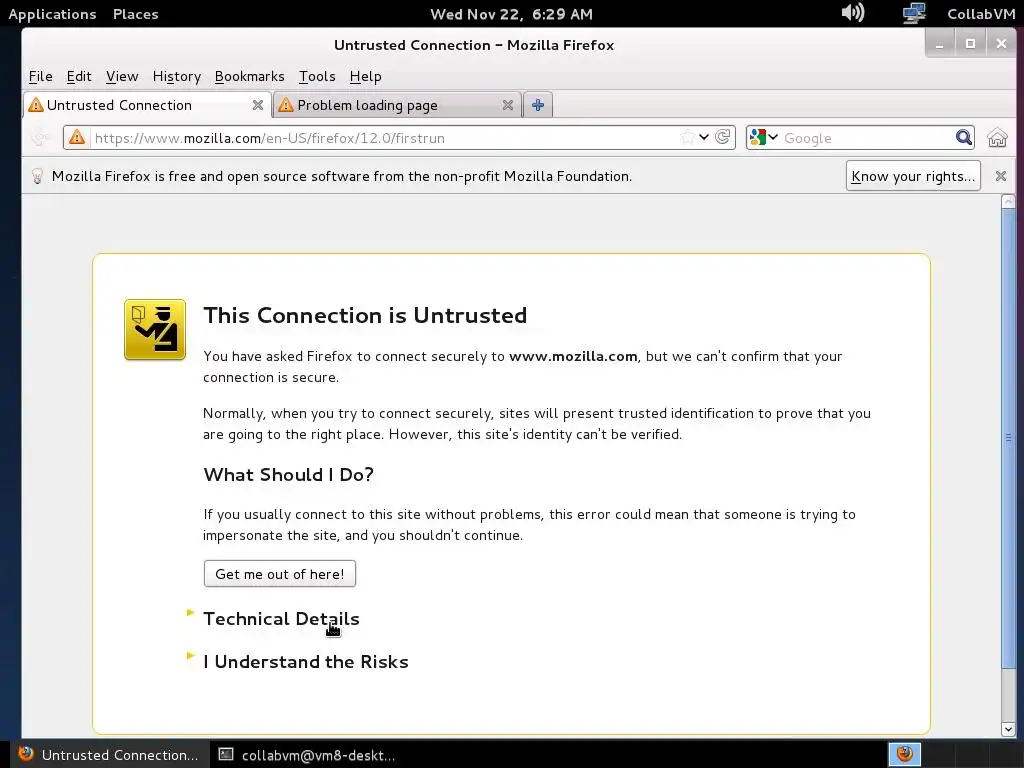This screenshot has width=1024, height=768.
Task: Open the Applications menu in top panel
Action: point(52,14)
